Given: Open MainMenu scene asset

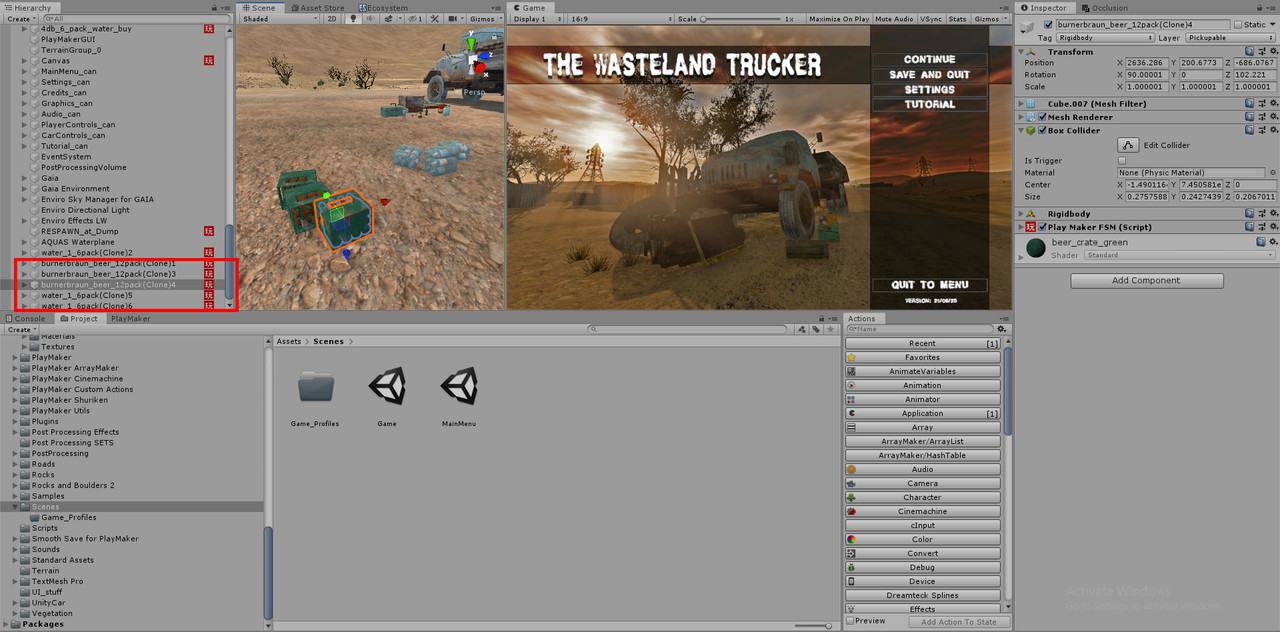Looking at the screenshot, I should [x=459, y=386].
